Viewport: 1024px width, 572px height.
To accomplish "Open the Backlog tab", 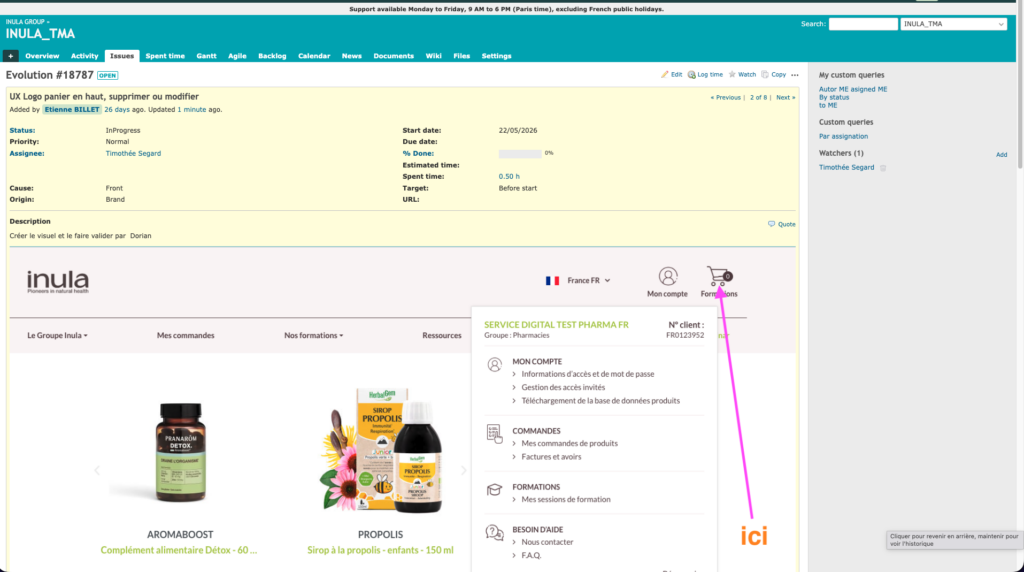I will 272,56.
